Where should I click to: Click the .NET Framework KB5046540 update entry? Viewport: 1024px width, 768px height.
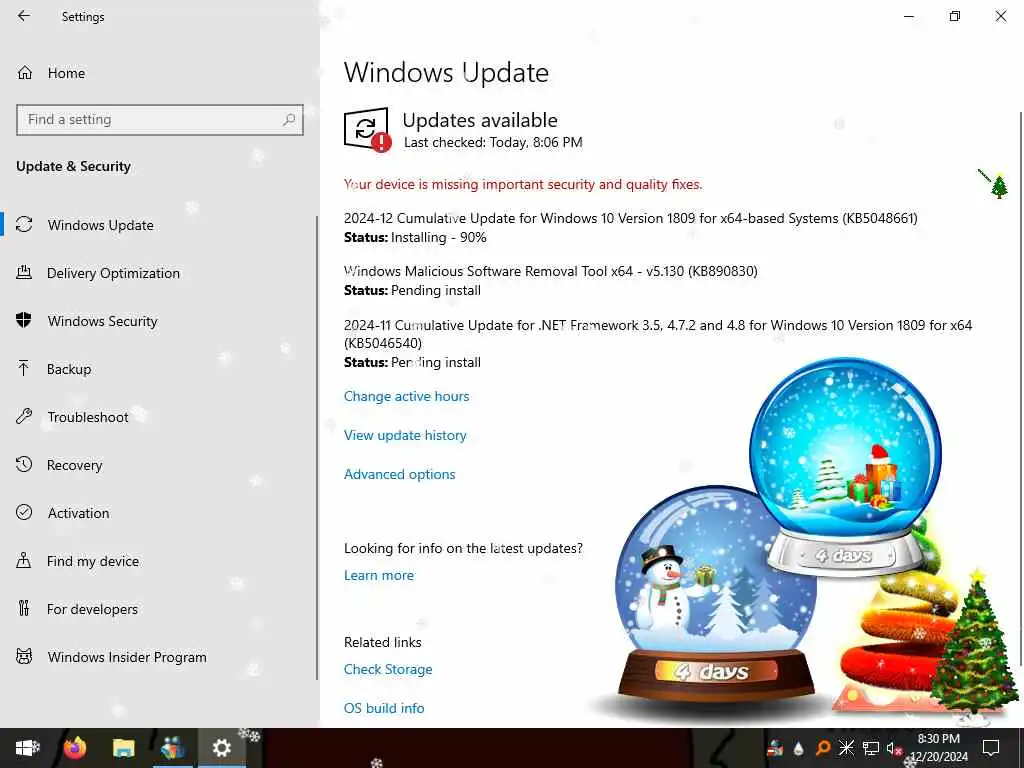pos(658,334)
